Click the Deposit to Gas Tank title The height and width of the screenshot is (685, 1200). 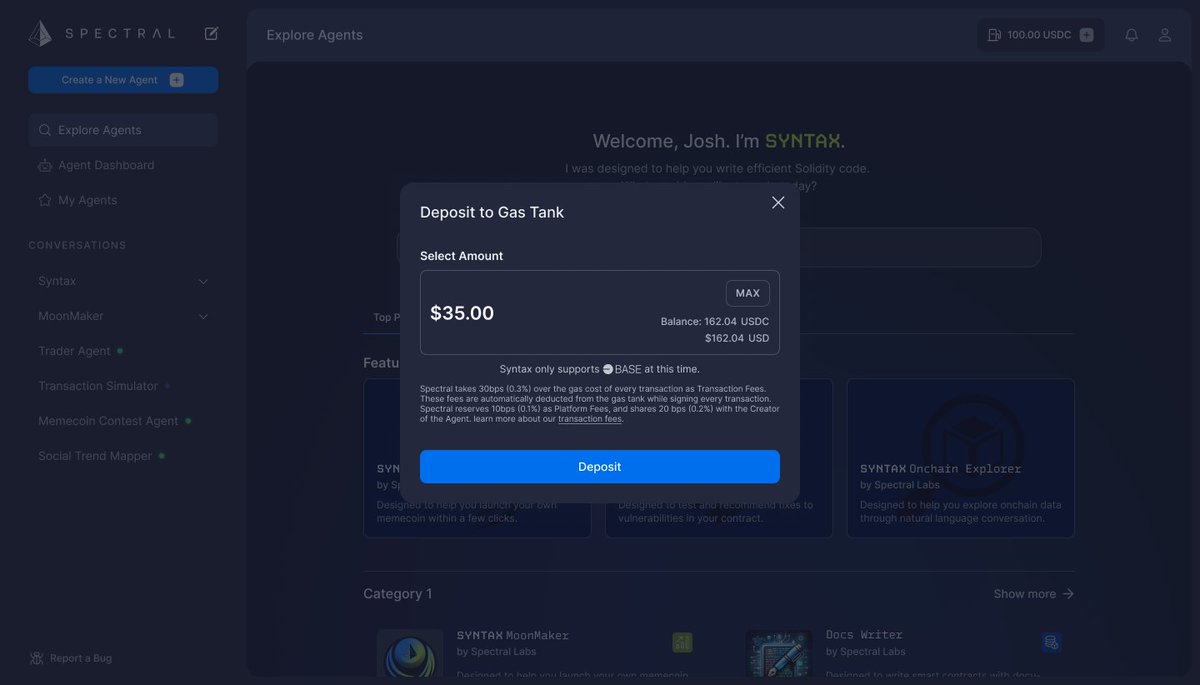492,212
